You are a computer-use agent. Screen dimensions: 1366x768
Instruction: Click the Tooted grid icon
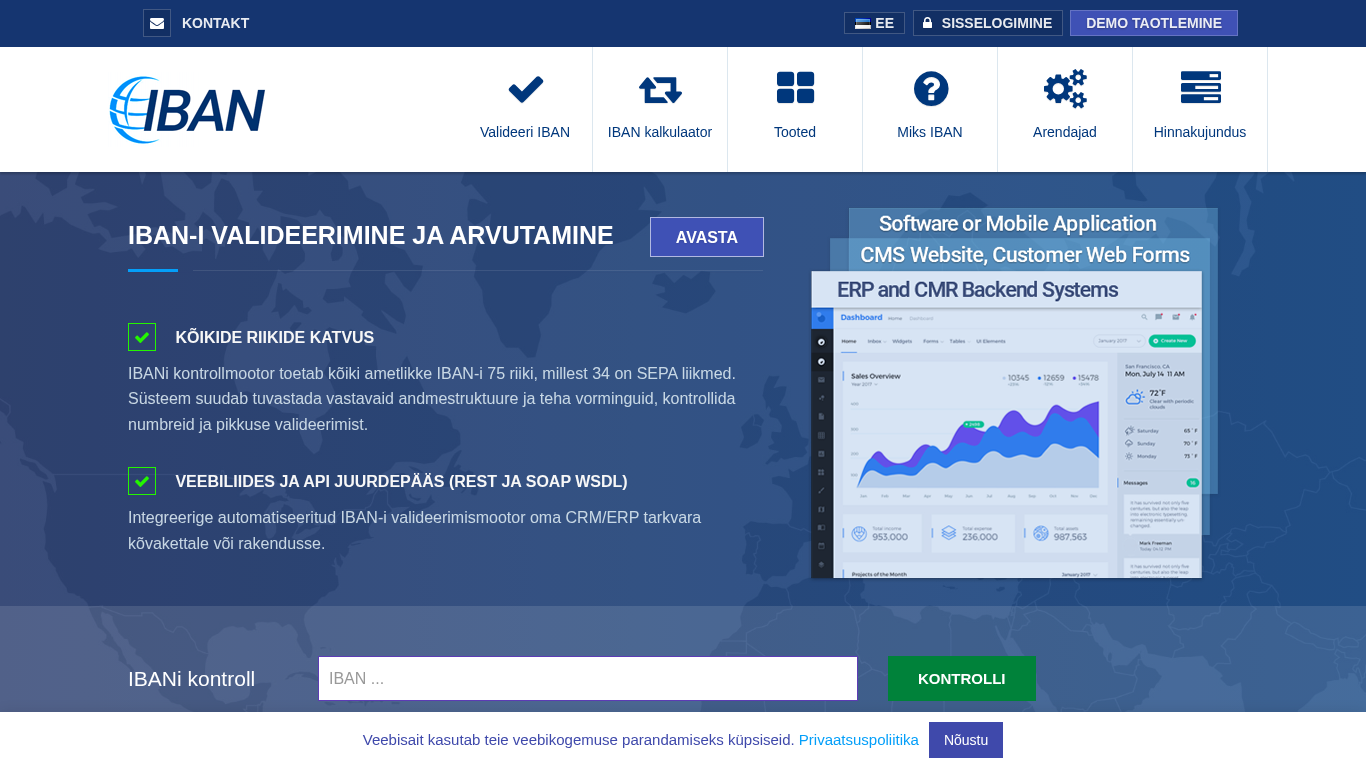click(x=795, y=88)
